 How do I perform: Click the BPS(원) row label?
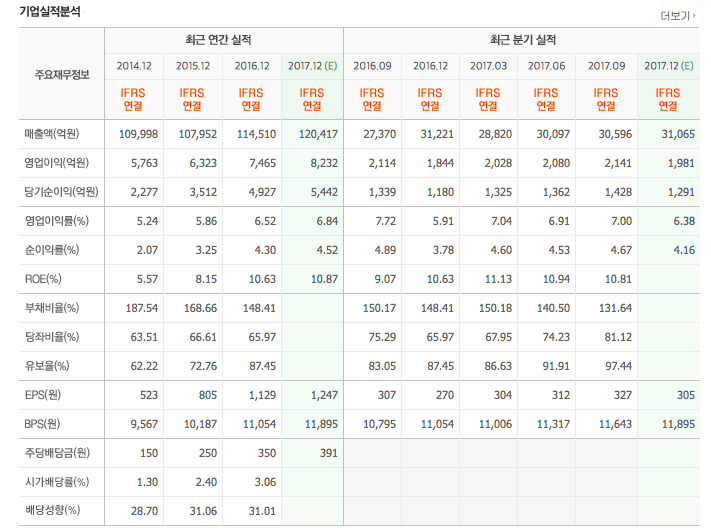pyautogui.click(x=42, y=424)
